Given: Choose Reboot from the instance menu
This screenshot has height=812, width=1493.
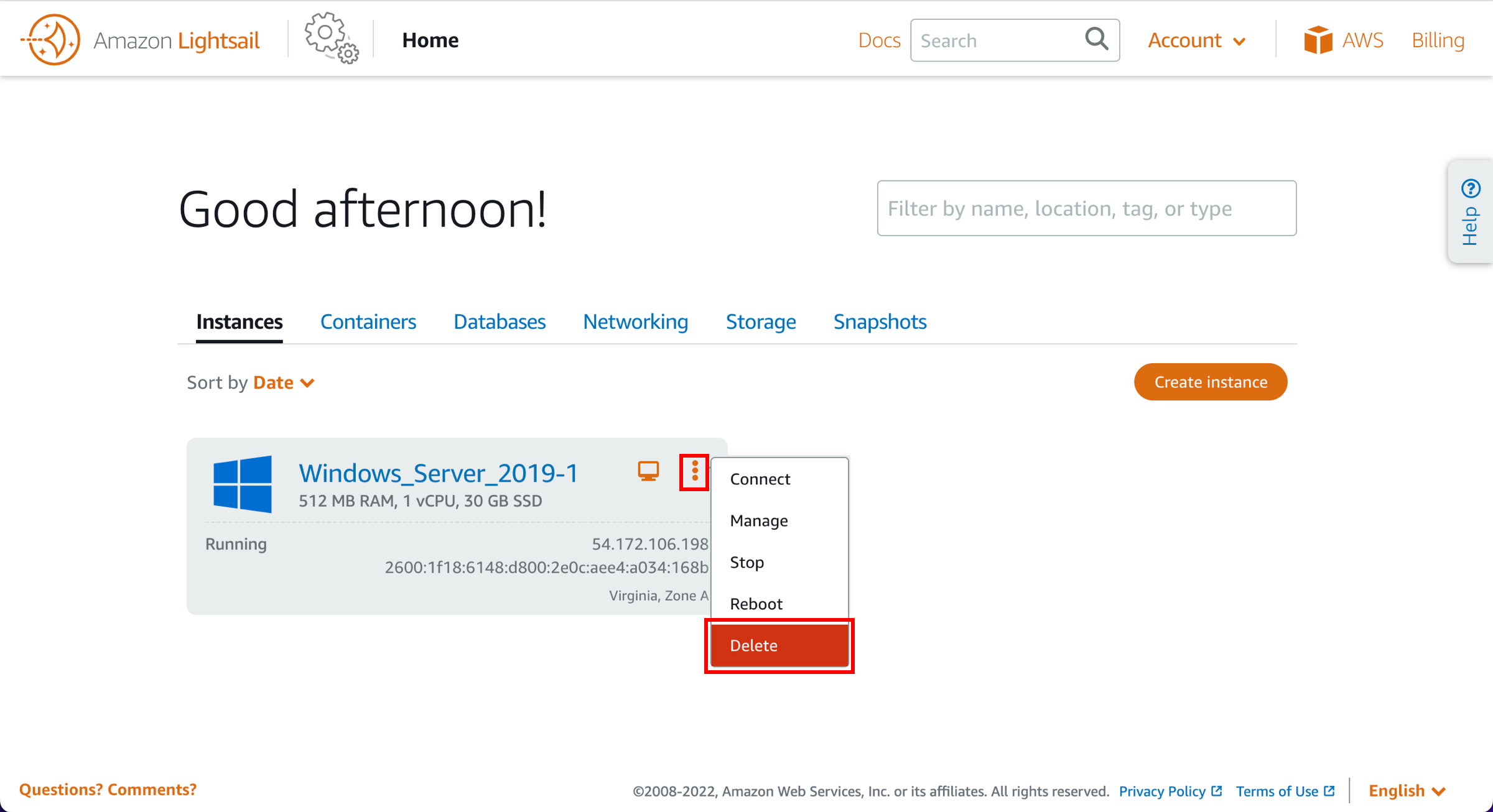Looking at the screenshot, I should 779,604.
